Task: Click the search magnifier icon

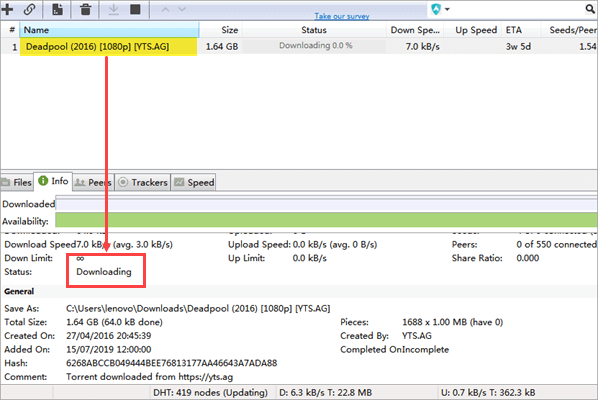Action: click(x=590, y=9)
